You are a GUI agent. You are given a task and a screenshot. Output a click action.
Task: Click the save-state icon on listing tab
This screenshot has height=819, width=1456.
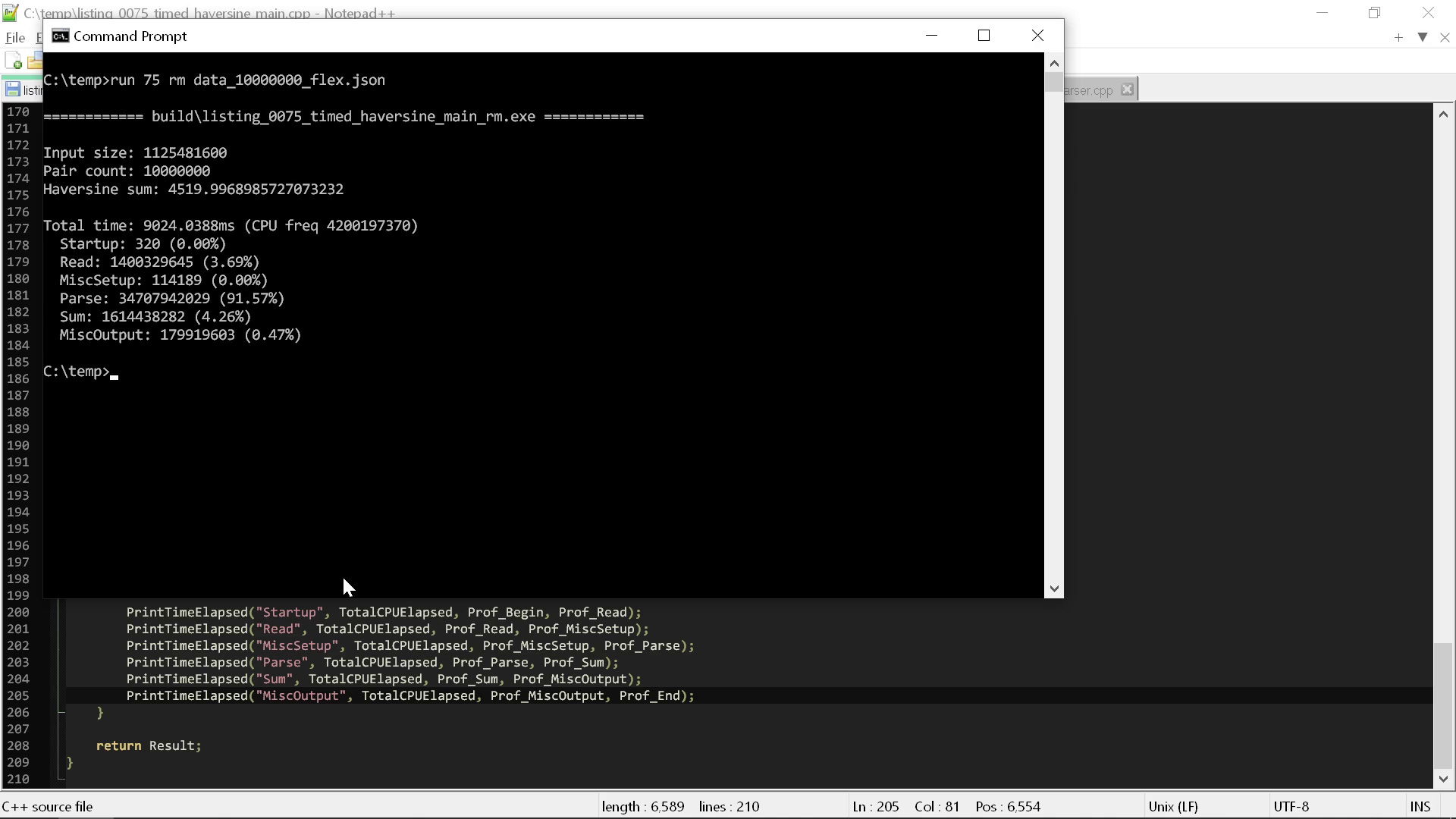click(x=12, y=90)
